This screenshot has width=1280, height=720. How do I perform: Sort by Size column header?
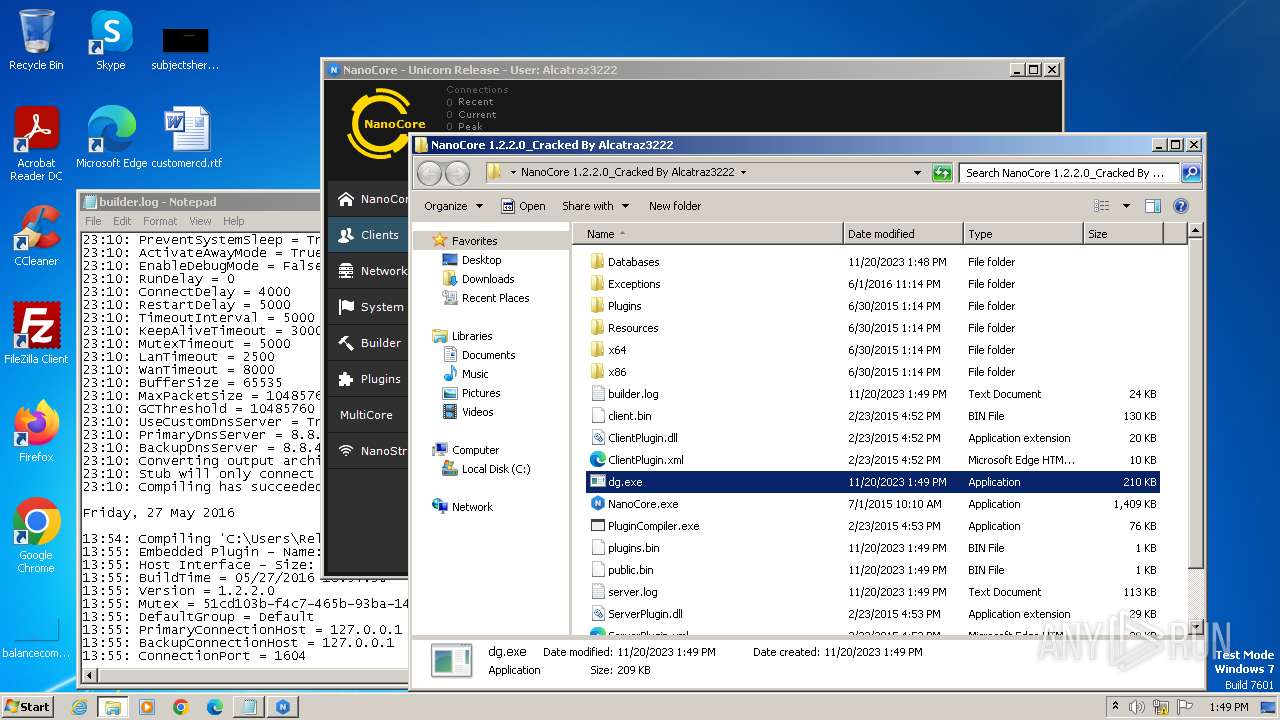(x=1123, y=234)
